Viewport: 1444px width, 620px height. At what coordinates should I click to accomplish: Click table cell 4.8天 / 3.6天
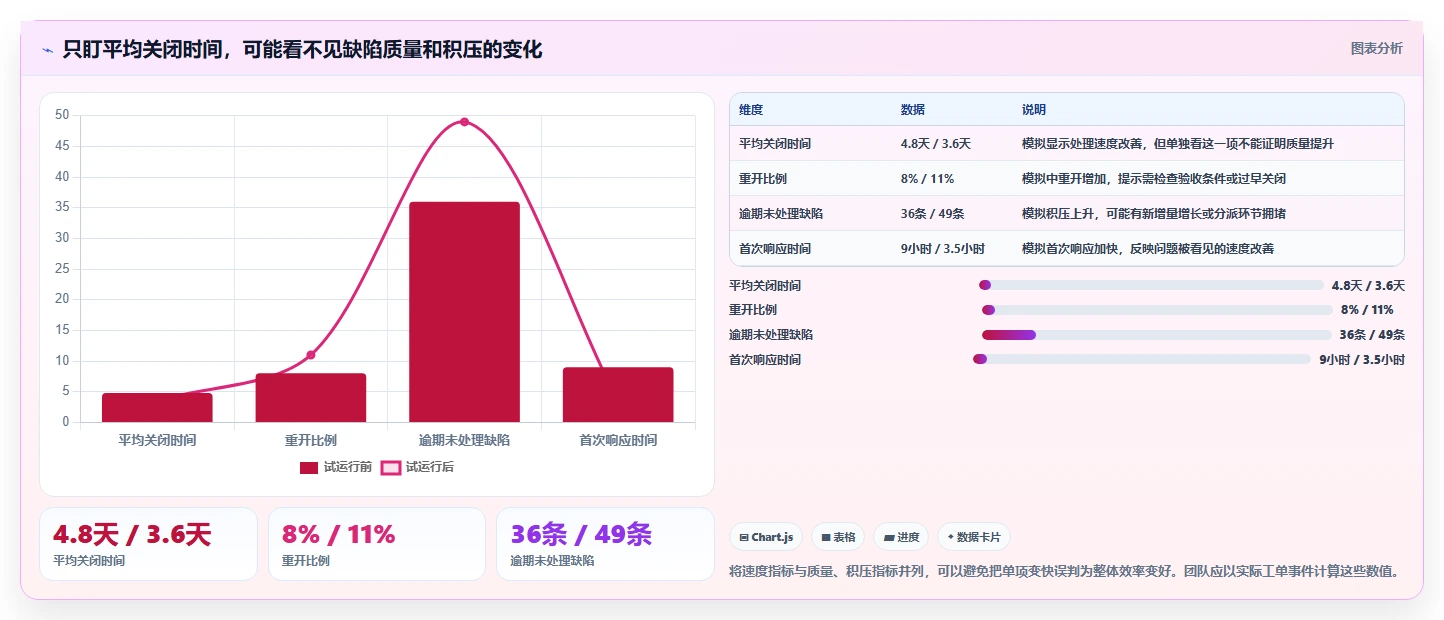point(936,144)
